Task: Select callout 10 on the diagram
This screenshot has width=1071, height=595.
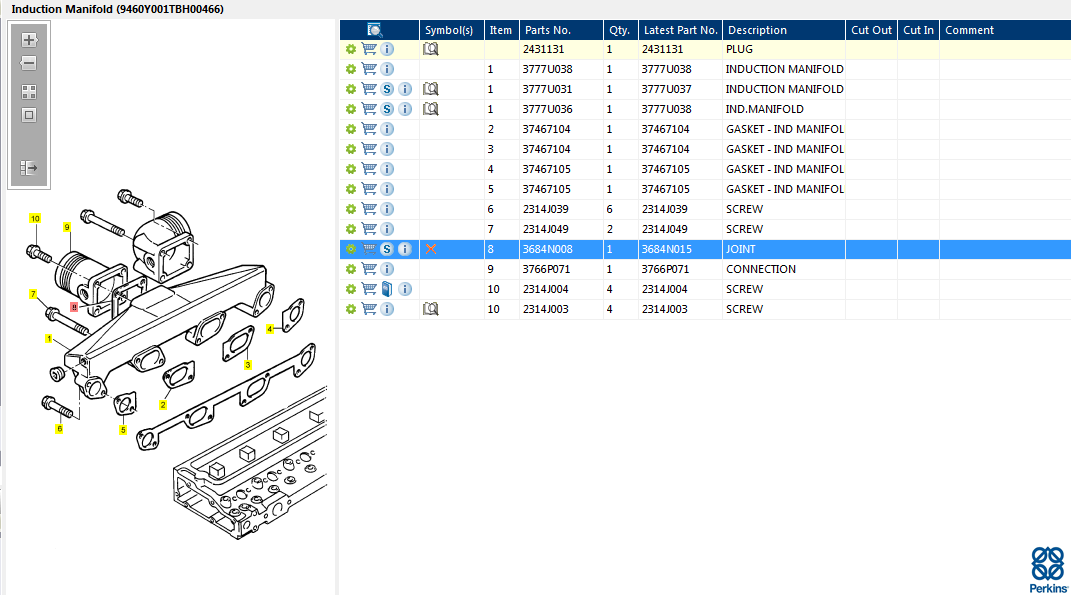Action: click(x=35, y=219)
